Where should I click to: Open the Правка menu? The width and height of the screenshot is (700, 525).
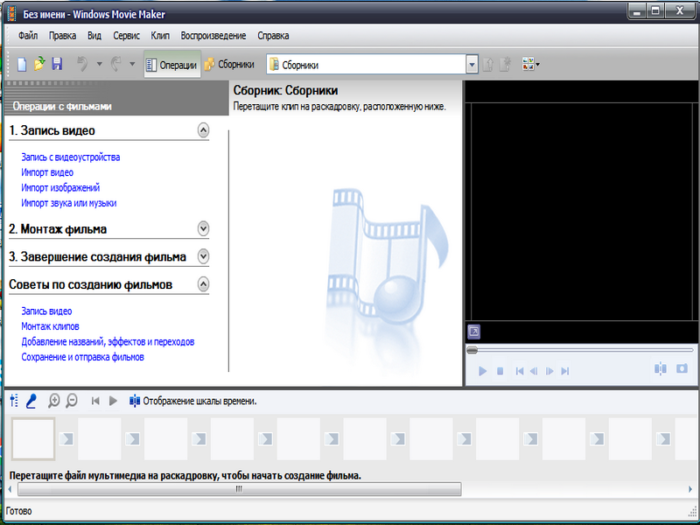tap(62, 36)
